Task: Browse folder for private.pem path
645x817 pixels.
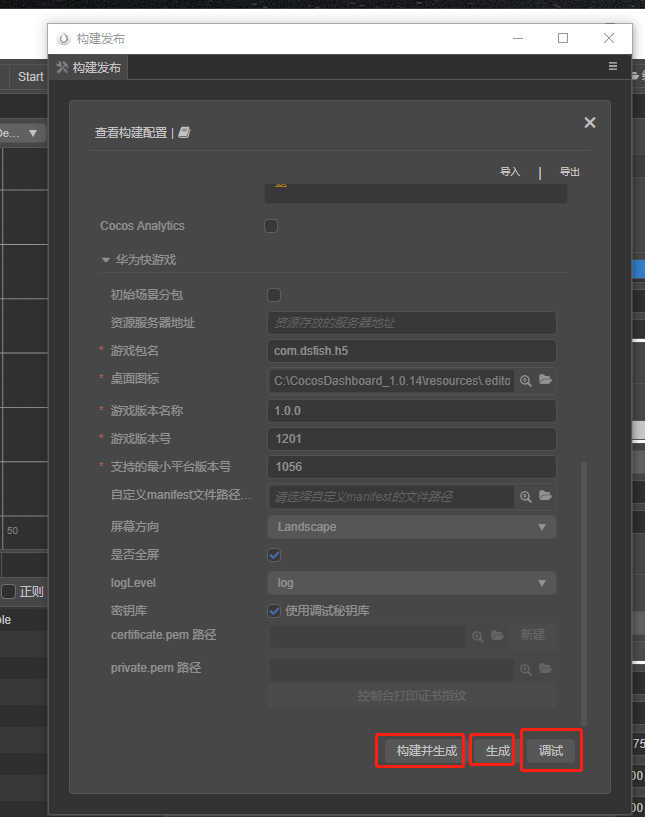Action: pyautogui.click(x=545, y=669)
